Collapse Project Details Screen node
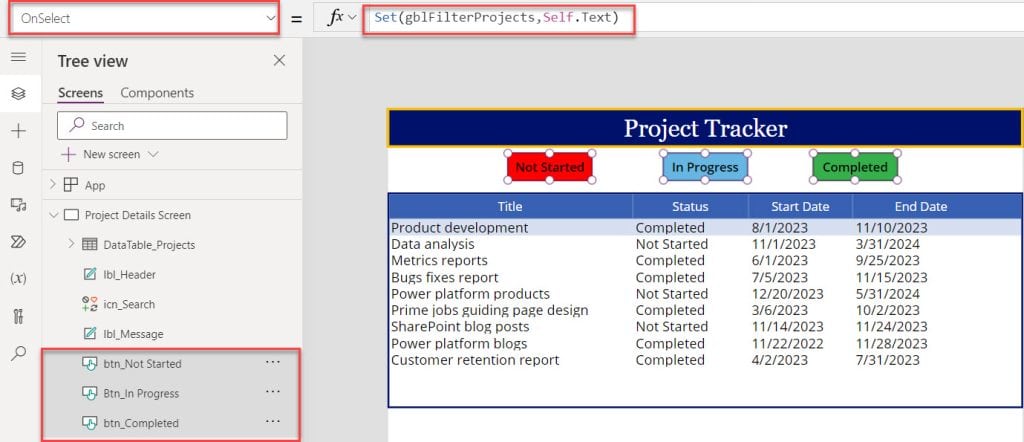1024x442 pixels. tap(54, 215)
